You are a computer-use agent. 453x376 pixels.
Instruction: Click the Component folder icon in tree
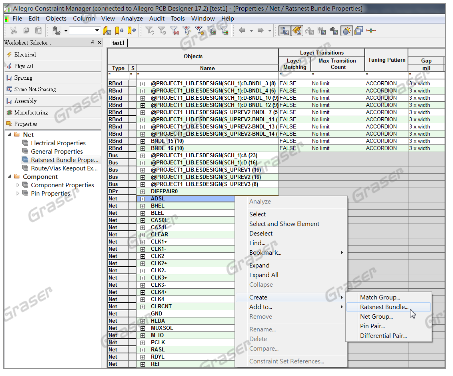(x=17, y=176)
